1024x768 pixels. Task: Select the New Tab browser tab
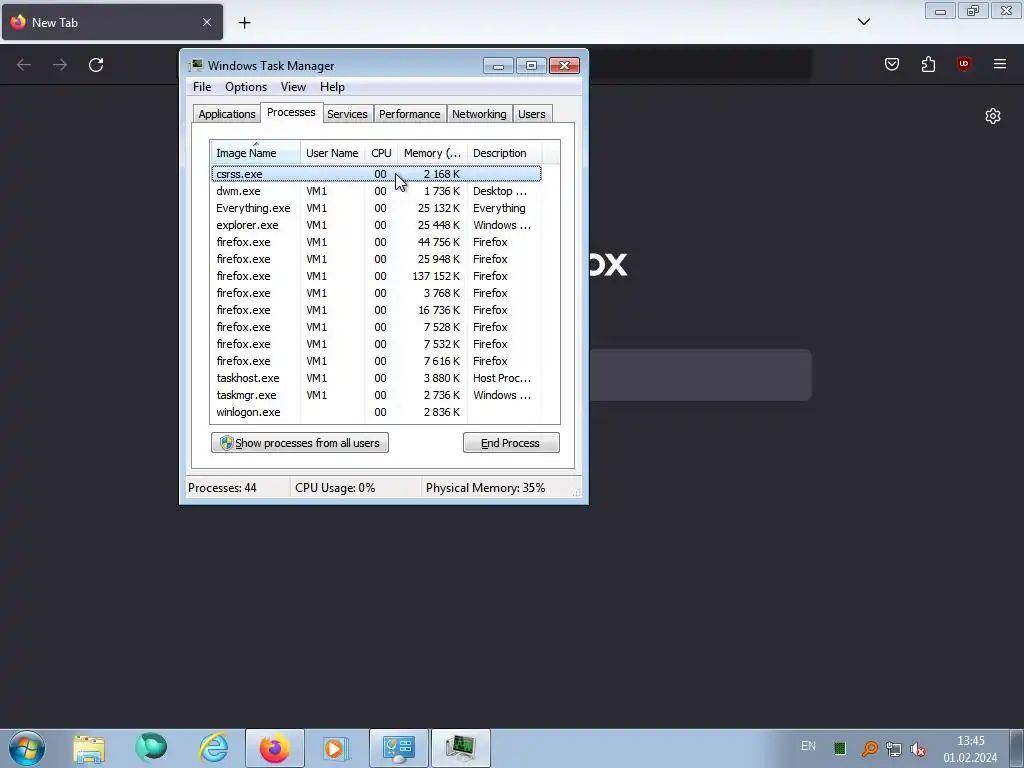[112, 22]
